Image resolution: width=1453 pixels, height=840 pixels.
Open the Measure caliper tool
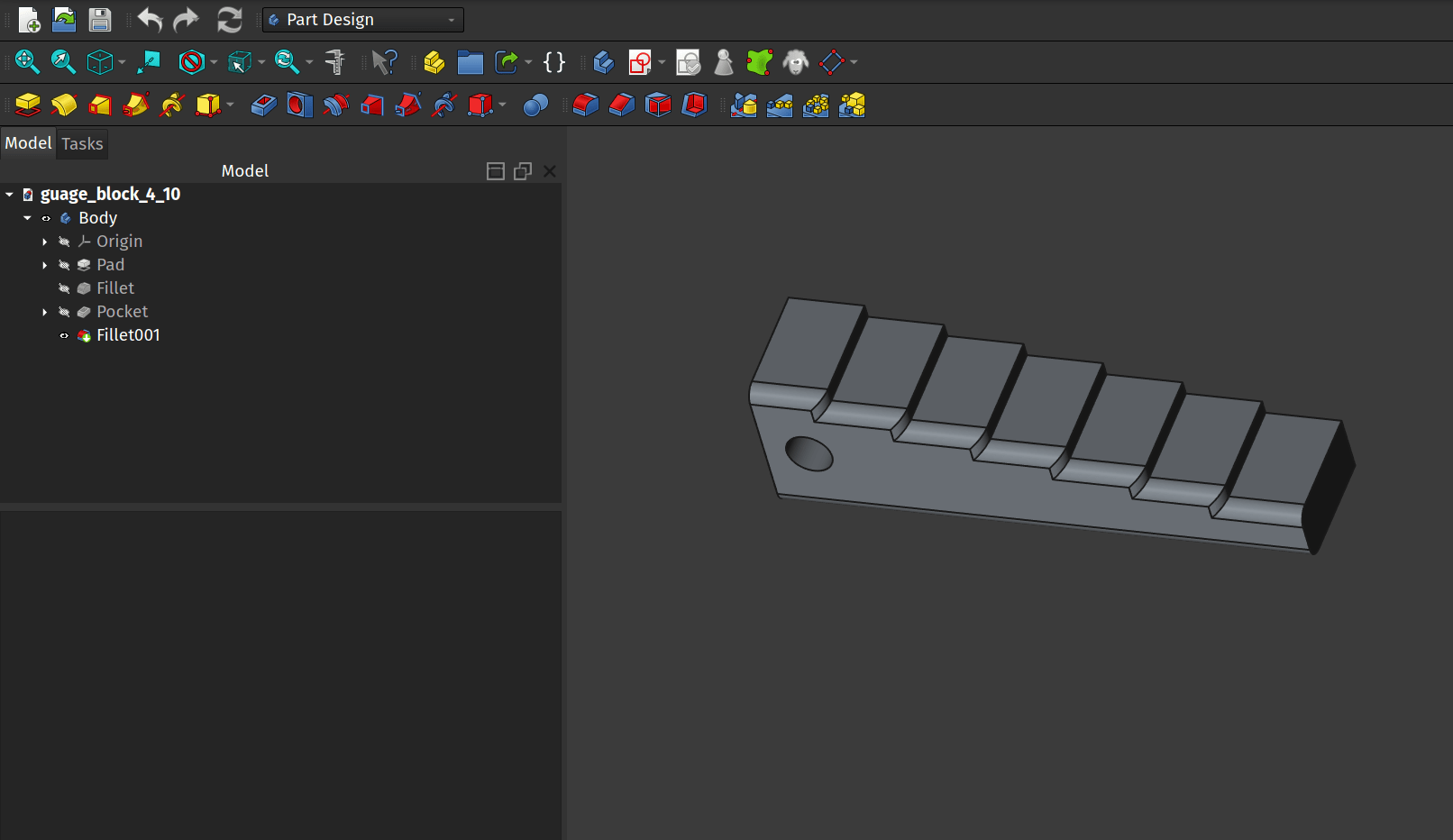(x=335, y=62)
